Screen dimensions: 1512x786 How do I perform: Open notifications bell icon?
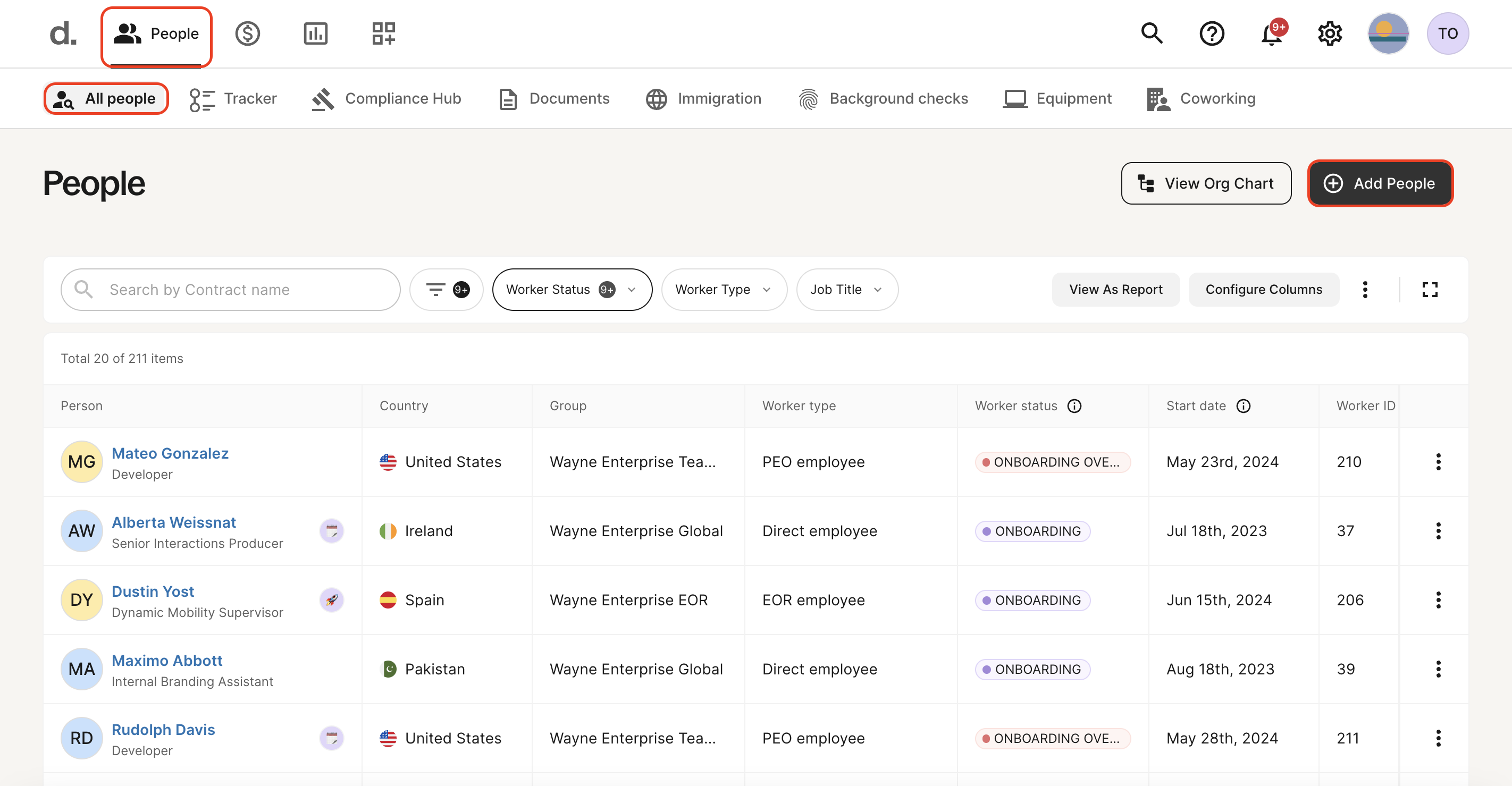point(1273,33)
